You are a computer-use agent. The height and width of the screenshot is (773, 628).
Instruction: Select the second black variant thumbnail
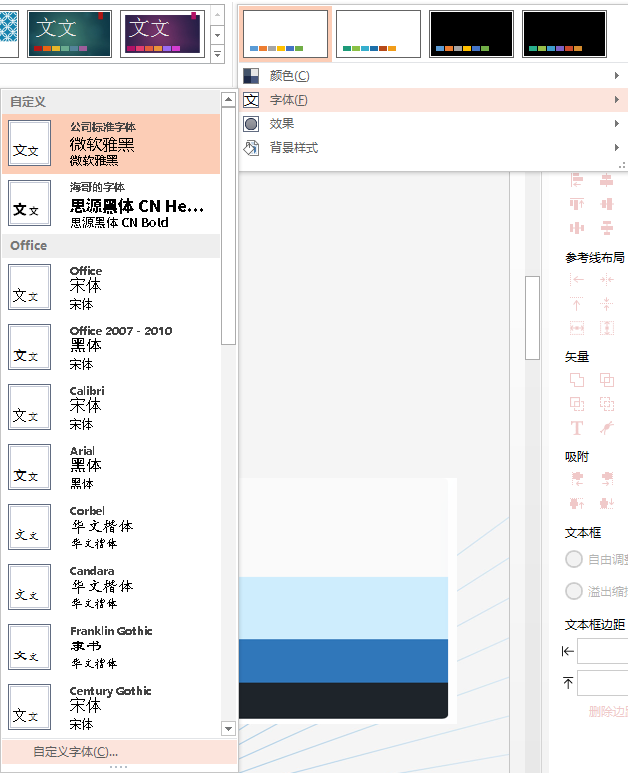click(x=564, y=34)
